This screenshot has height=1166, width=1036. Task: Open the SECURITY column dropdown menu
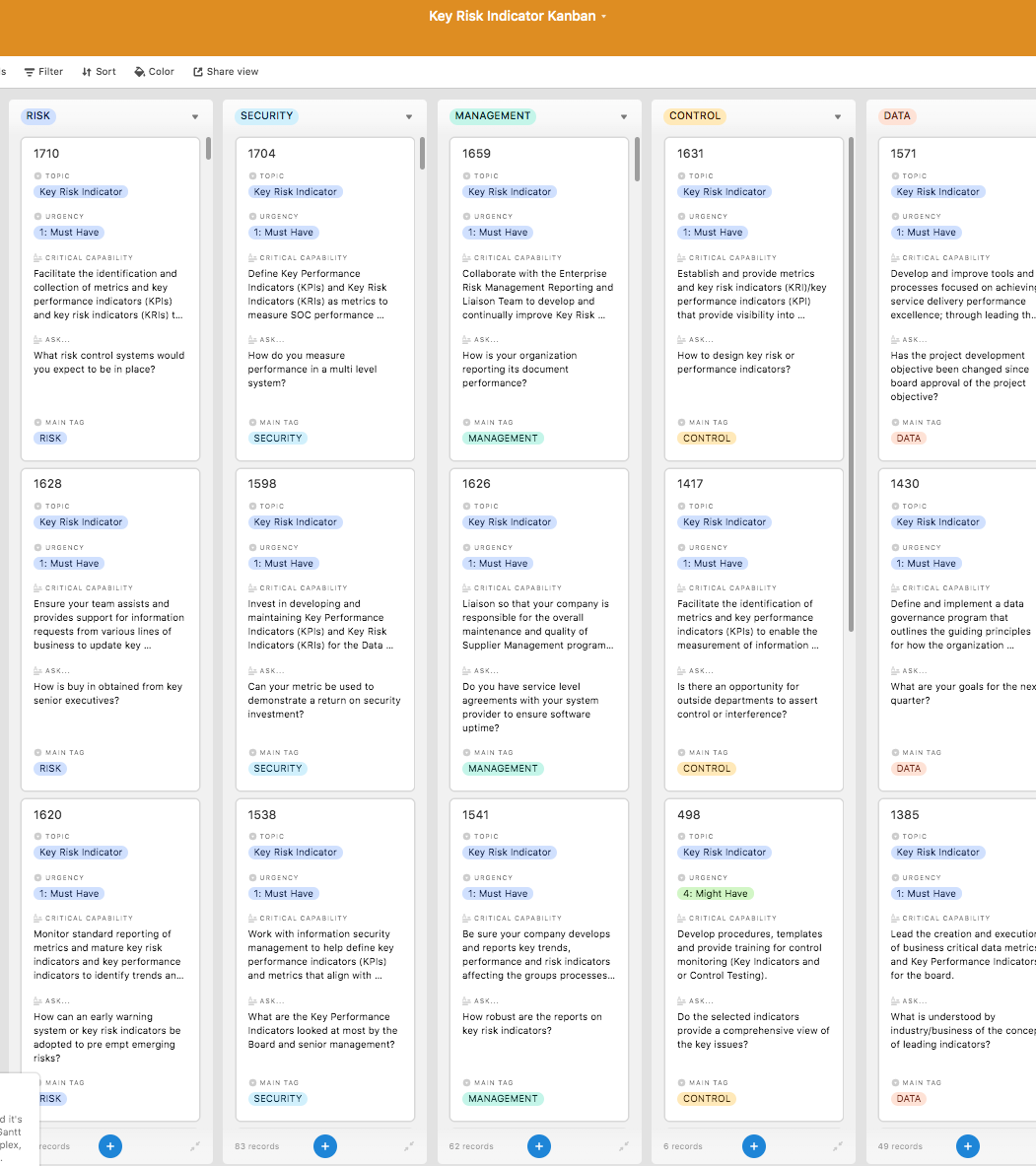click(409, 116)
